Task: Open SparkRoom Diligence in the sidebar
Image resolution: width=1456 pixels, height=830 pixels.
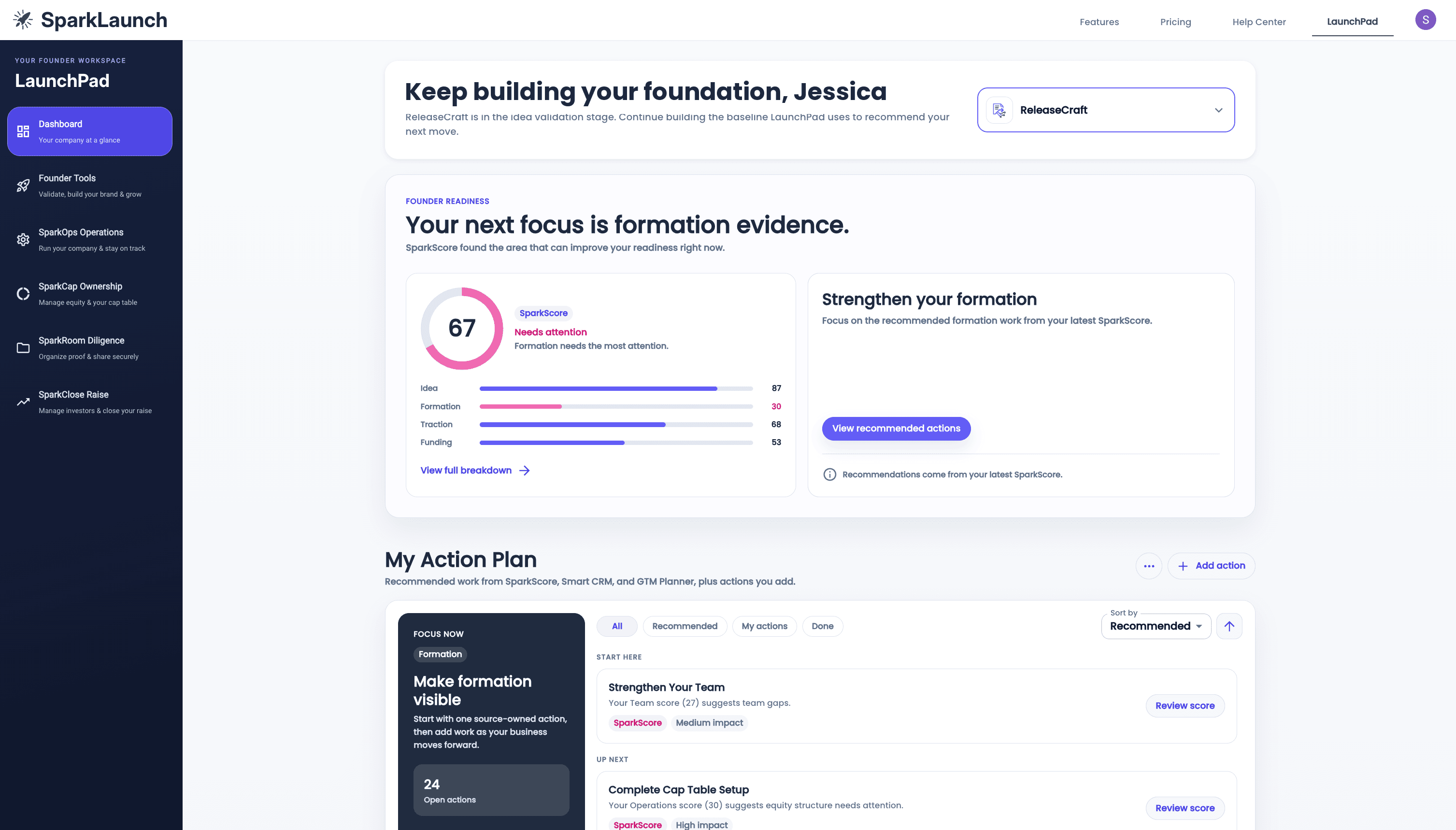Action: tap(89, 348)
